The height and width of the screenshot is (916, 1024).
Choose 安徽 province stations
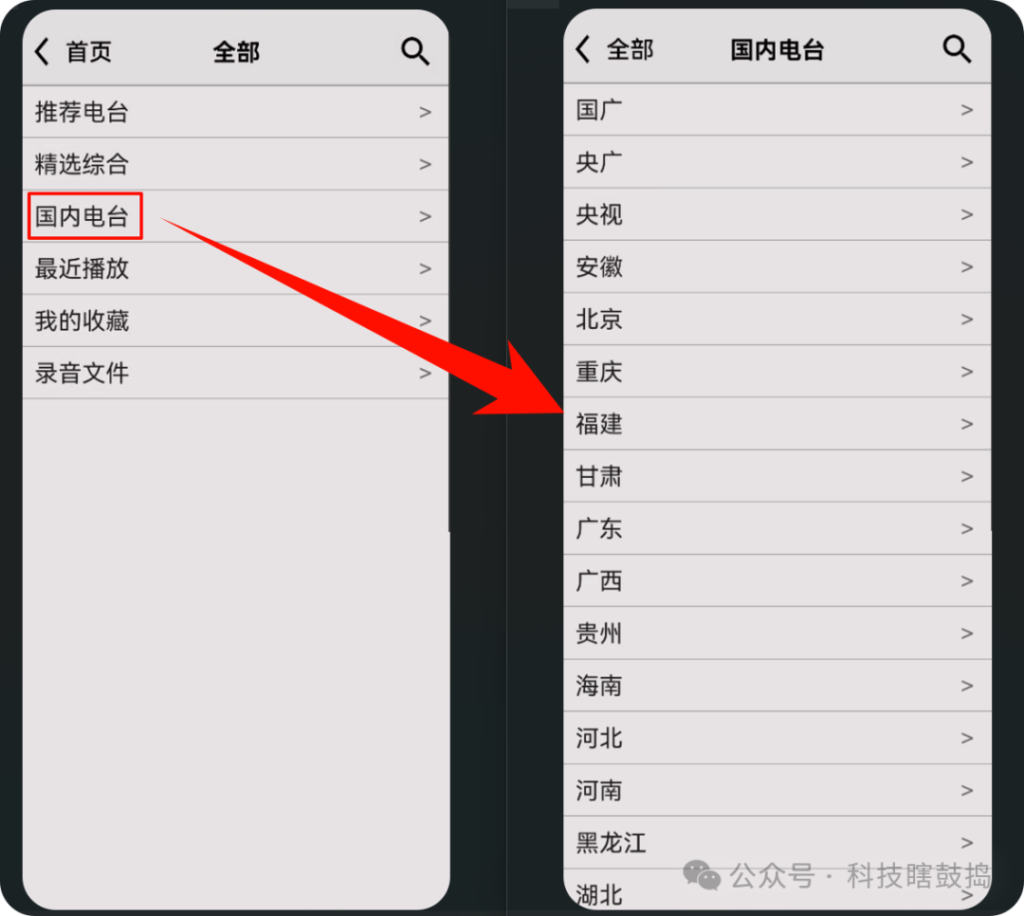(x=777, y=266)
